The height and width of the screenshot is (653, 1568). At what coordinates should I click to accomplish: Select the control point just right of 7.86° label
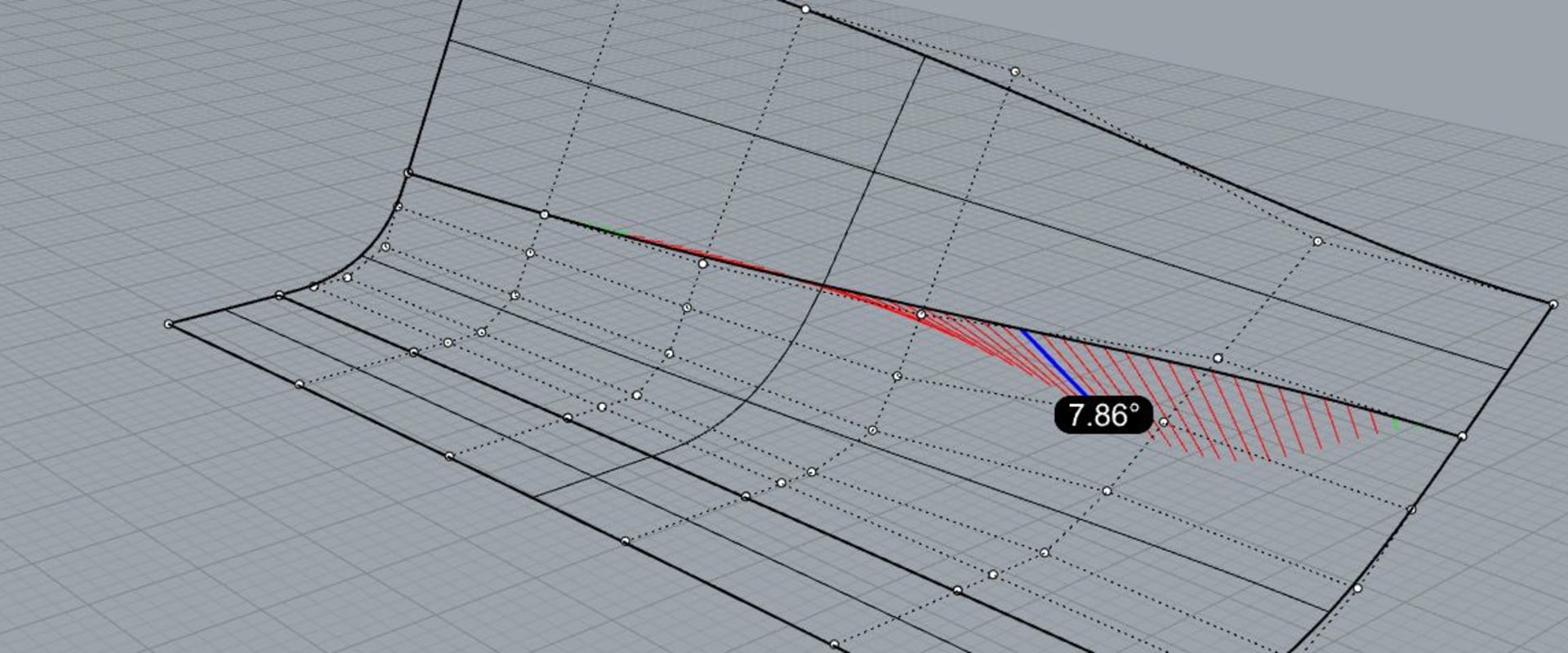tap(1163, 422)
